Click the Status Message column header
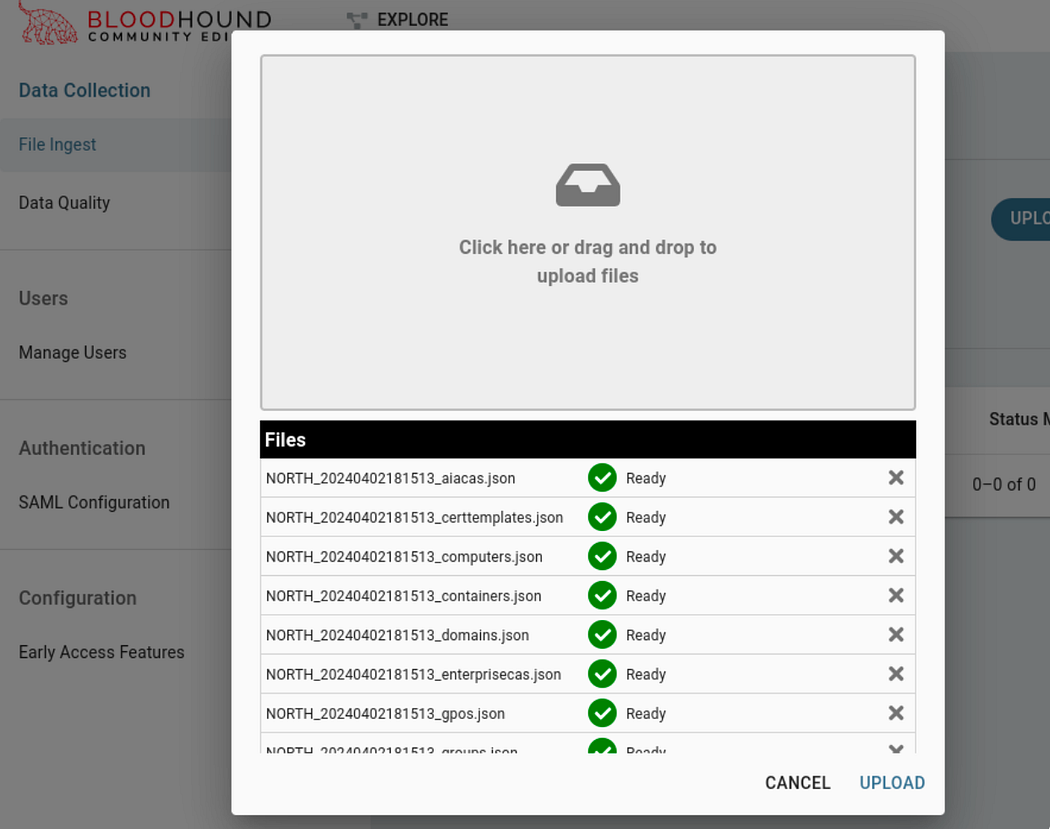 tap(1019, 419)
